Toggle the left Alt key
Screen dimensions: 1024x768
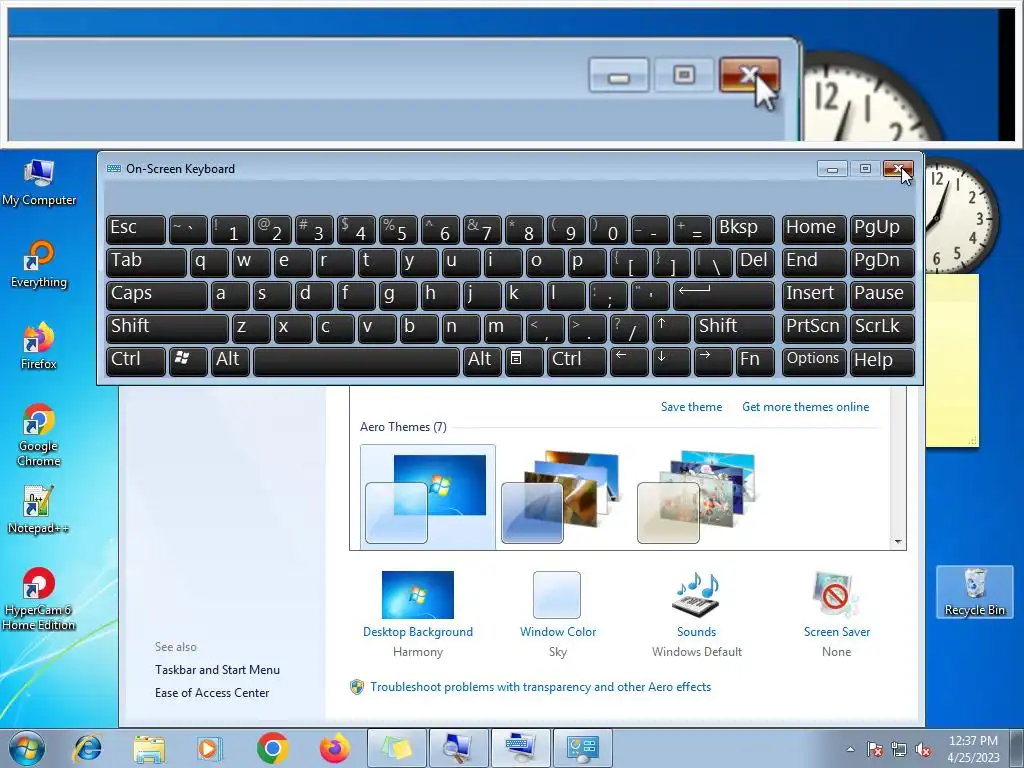point(229,360)
